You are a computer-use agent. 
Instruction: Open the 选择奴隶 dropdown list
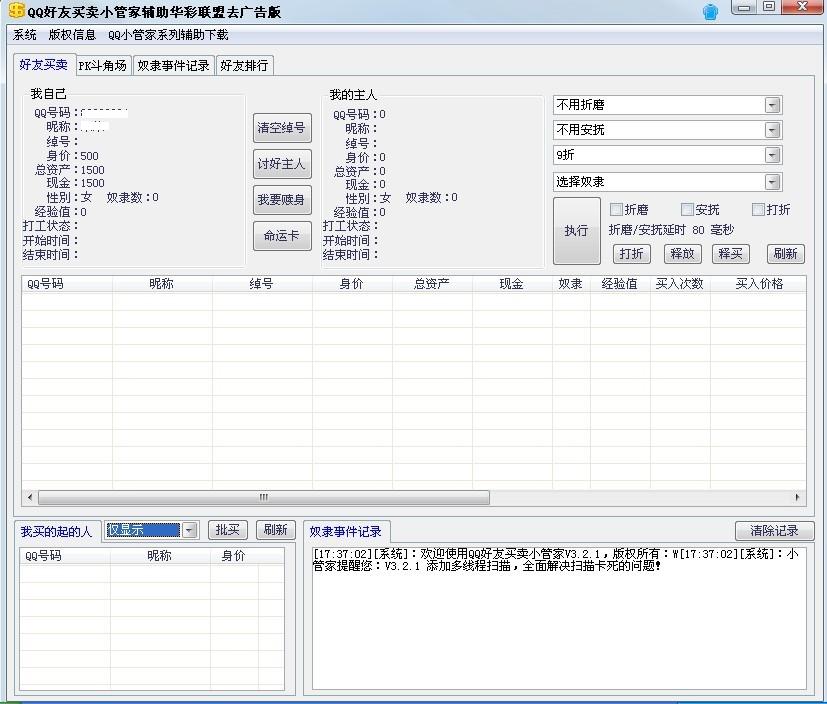772,182
